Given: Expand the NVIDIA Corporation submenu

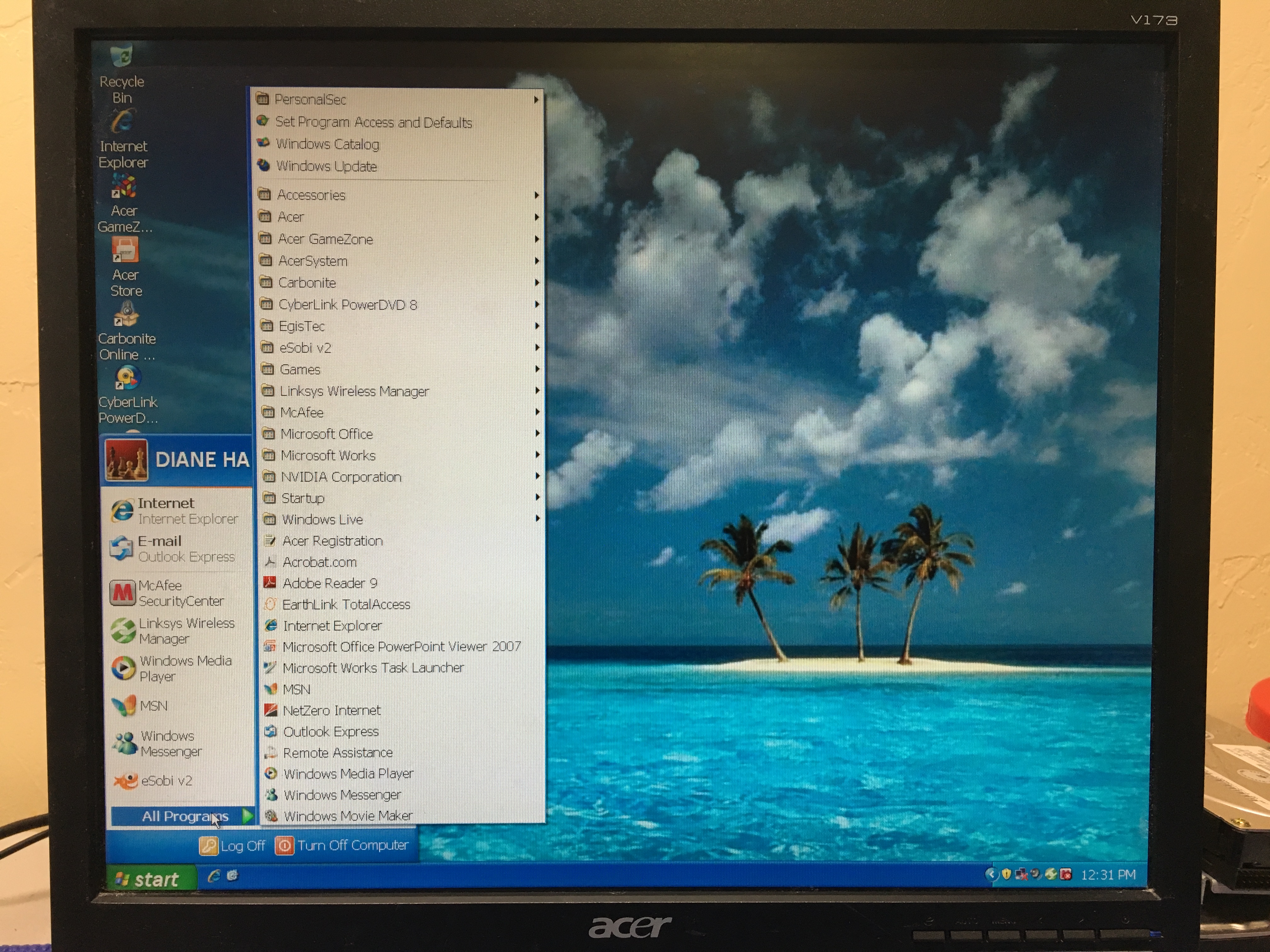Looking at the screenshot, I should click(401, 476).
